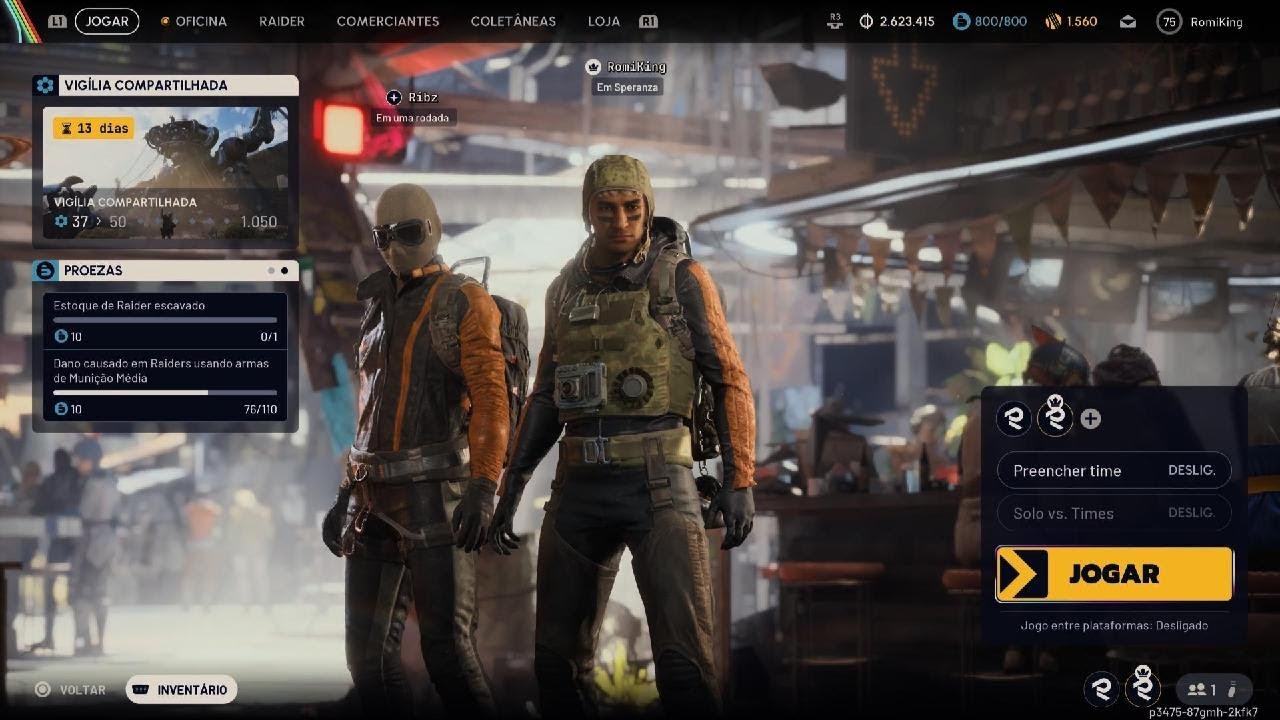1280x720 pixels.
Task: Click the blue token icon beside 800/800
Action: (961, 21)
